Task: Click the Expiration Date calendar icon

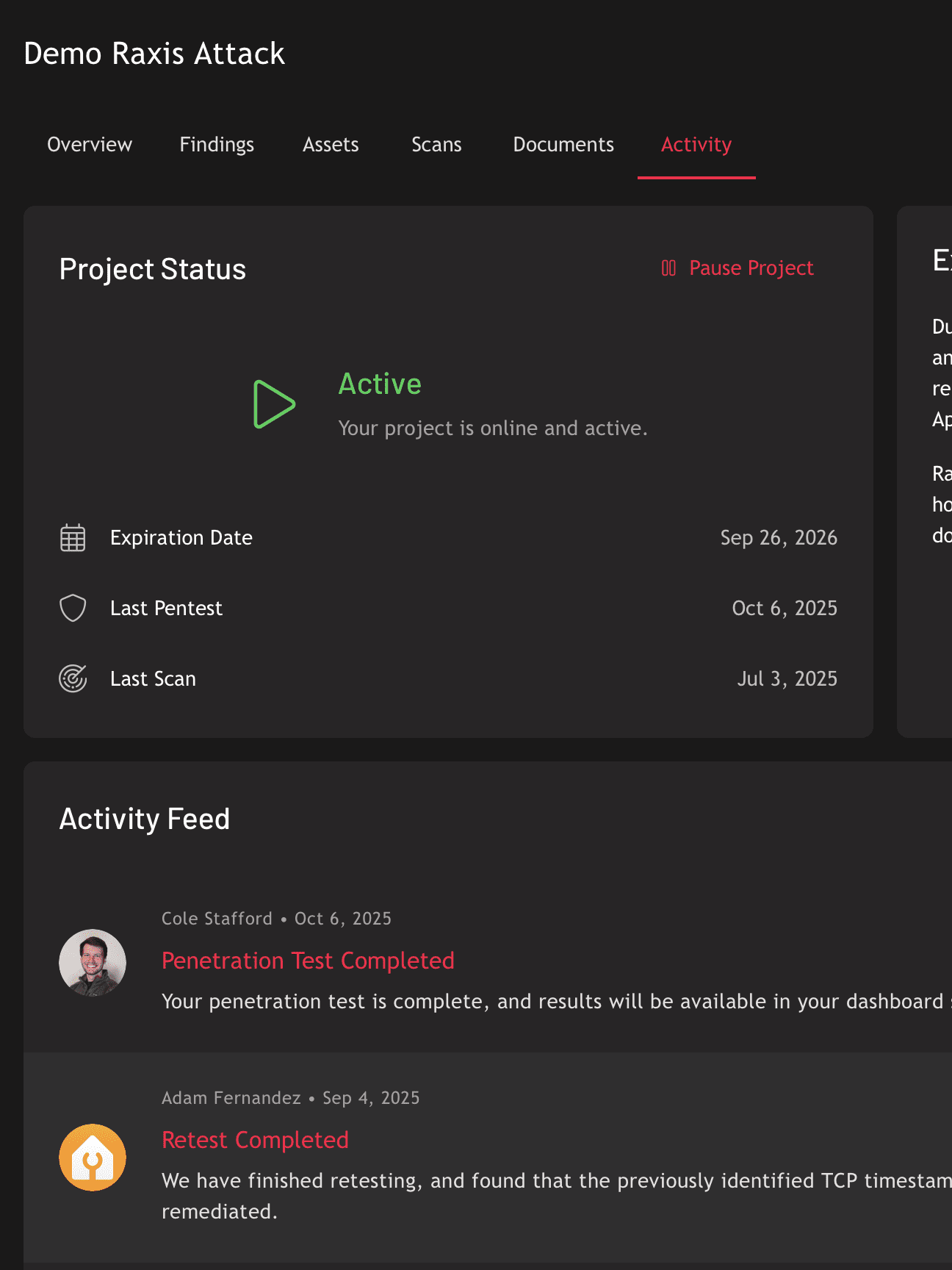Action: click(73, 538)
